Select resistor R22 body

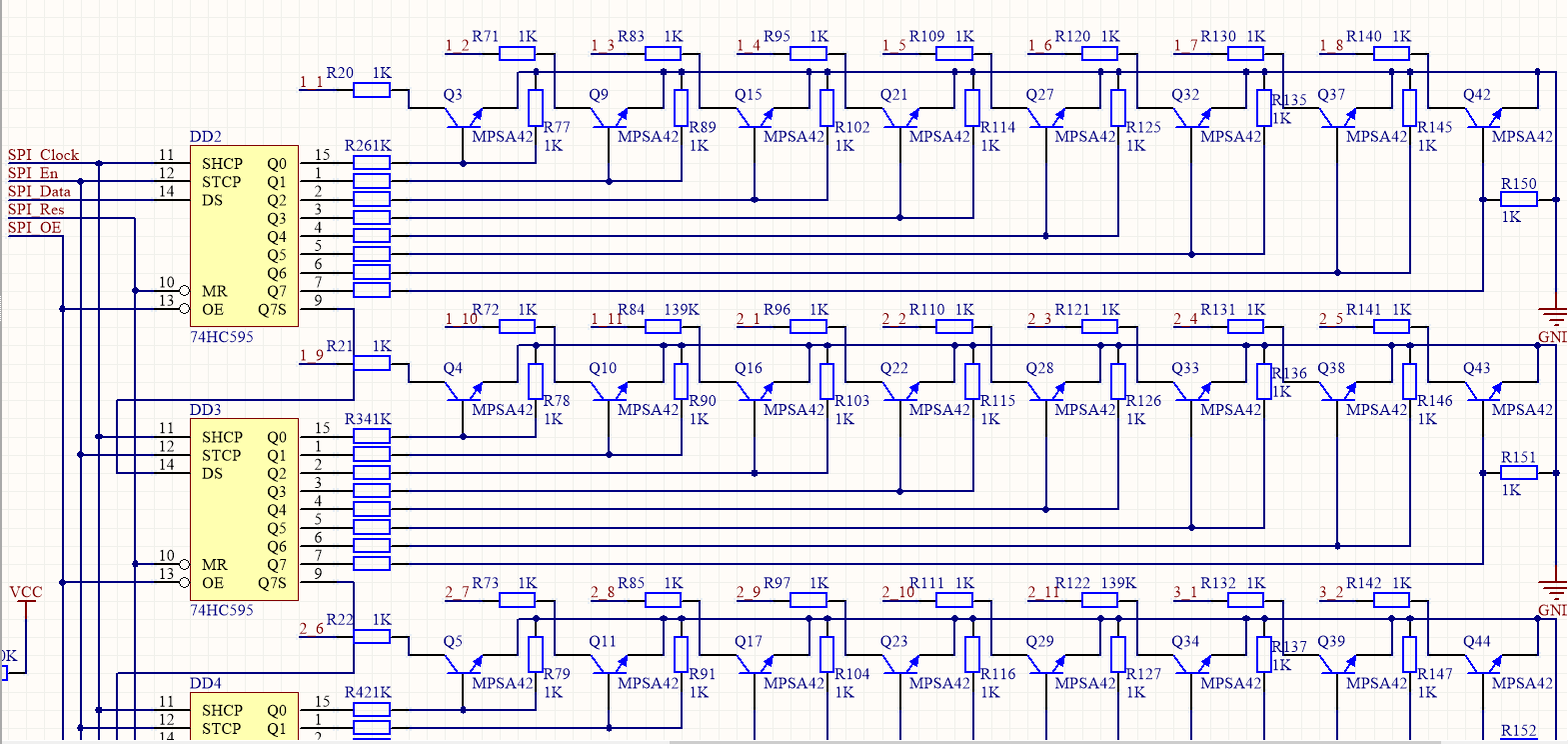point(372,637)
